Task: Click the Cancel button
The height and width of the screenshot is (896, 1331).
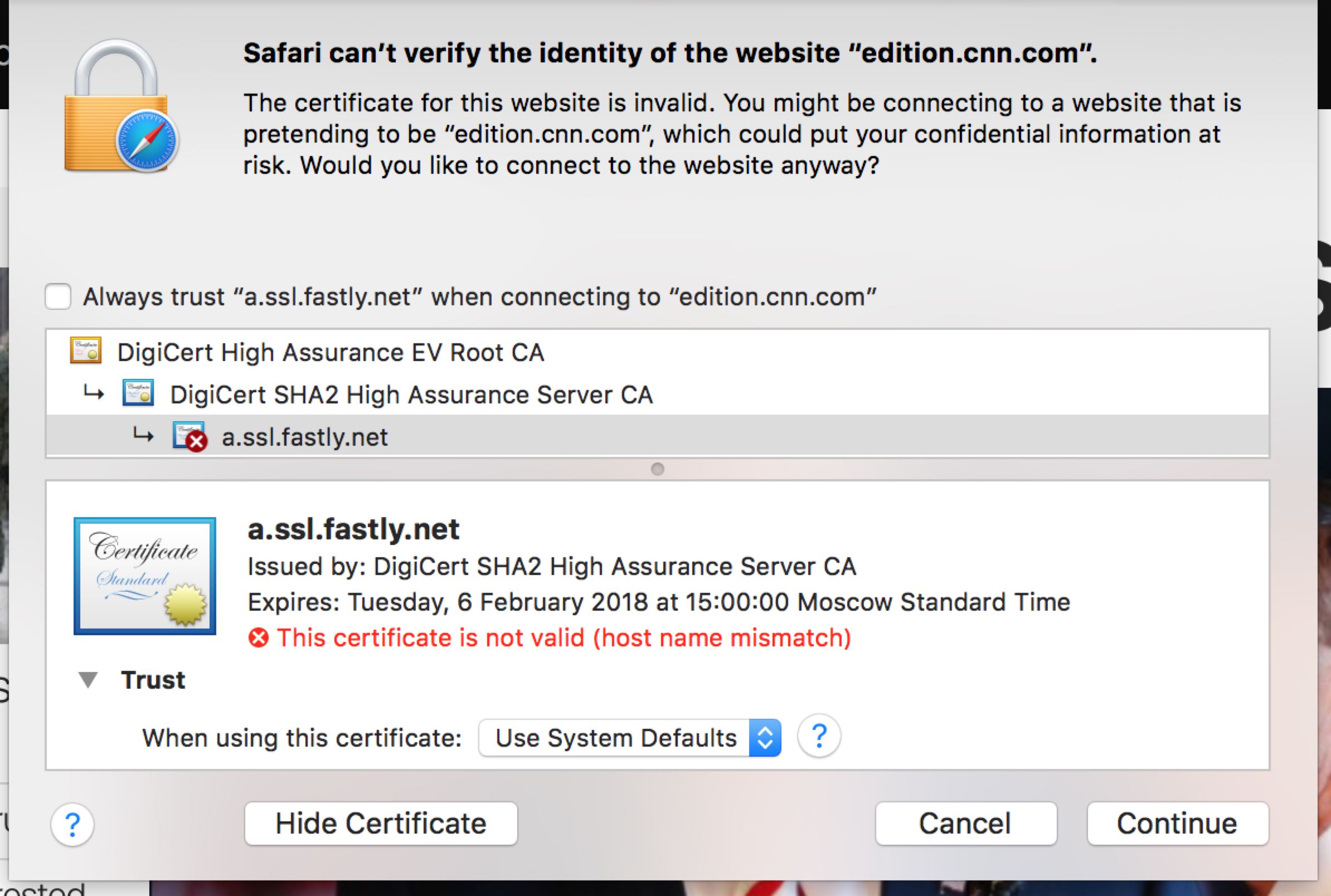Action: [966, 824]
